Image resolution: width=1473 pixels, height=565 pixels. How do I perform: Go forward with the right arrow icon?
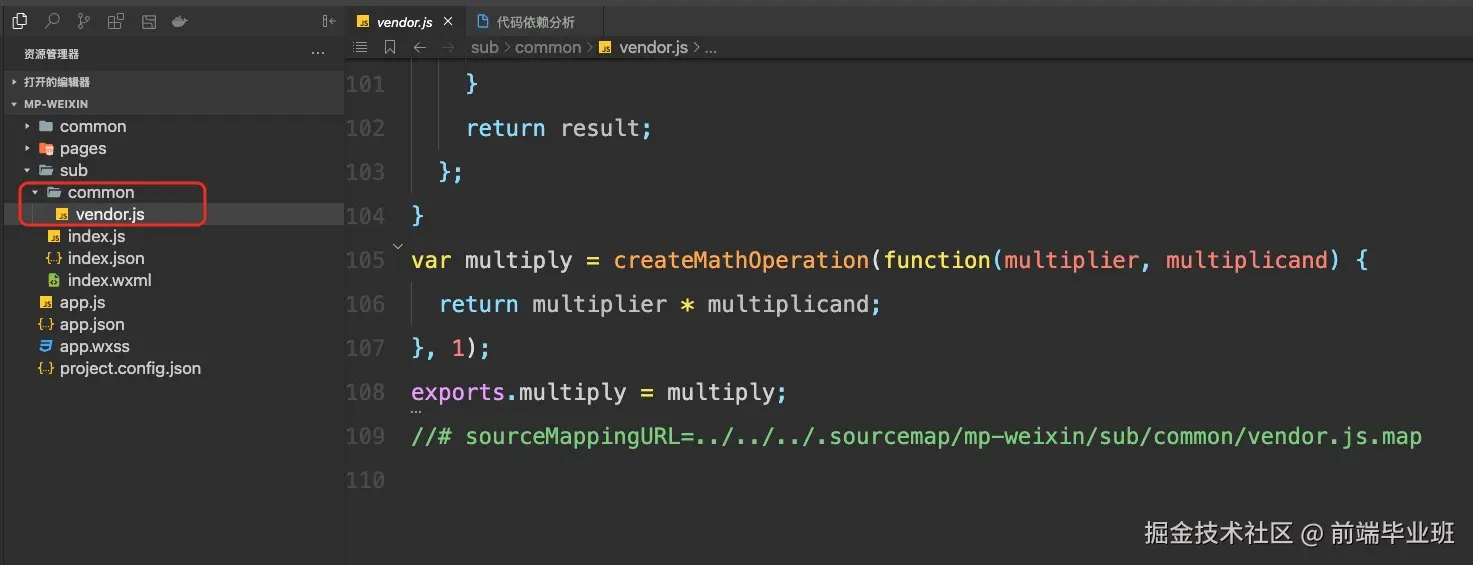pos(448,47)
